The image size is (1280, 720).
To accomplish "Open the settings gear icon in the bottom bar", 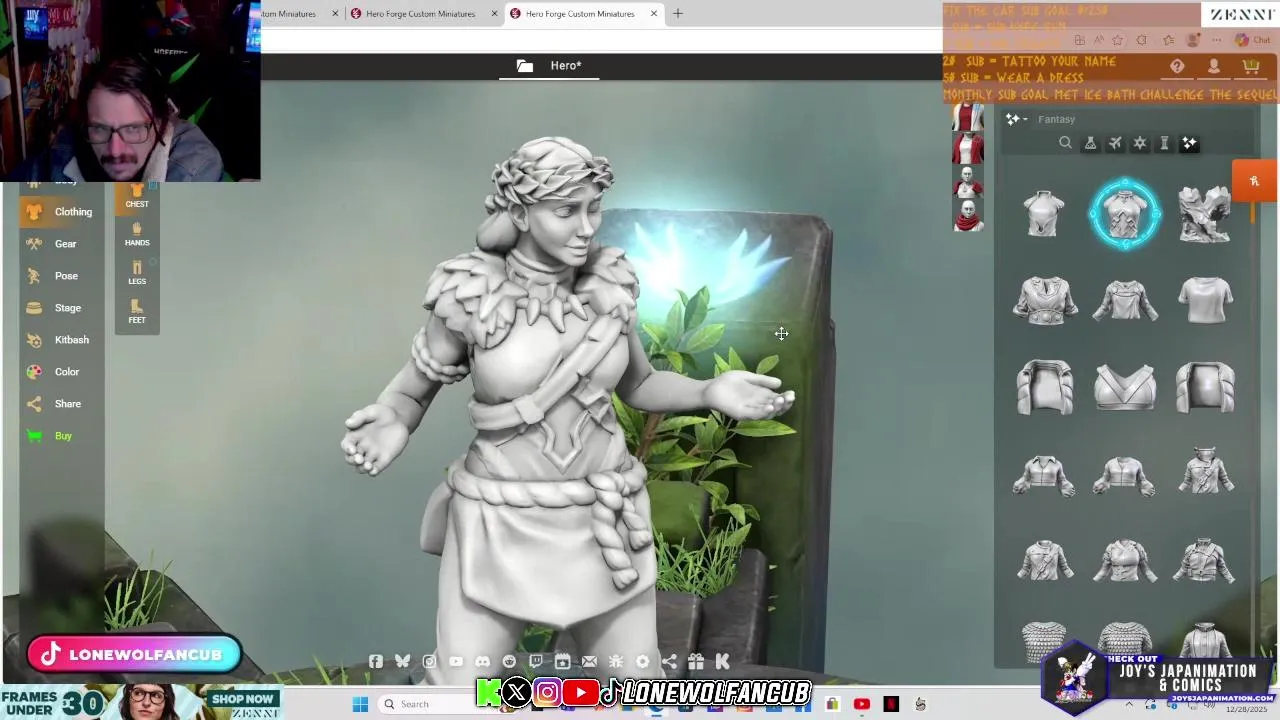I will [642, 661].
